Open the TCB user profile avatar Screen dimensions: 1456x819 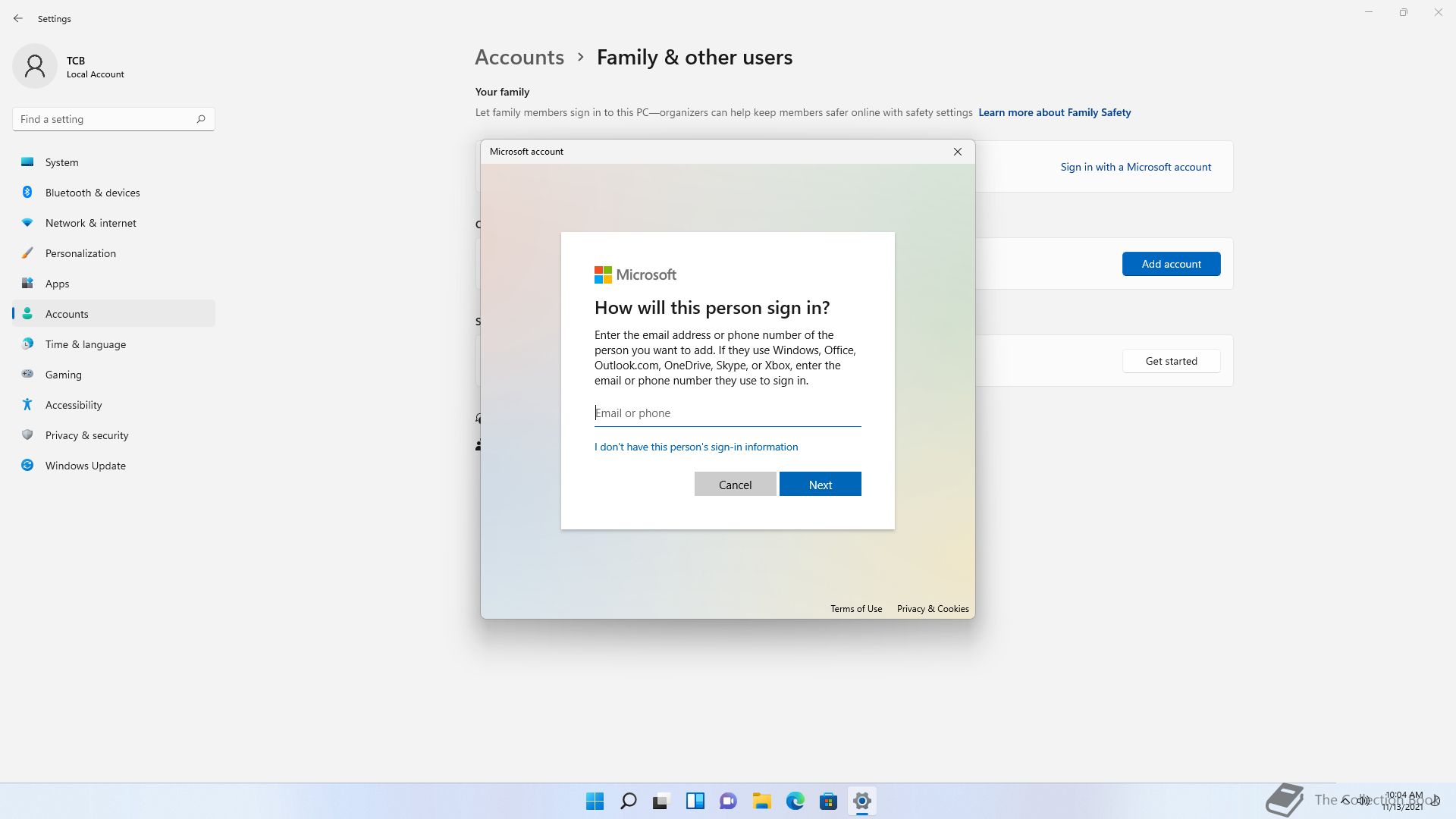[x=35, y=67]
